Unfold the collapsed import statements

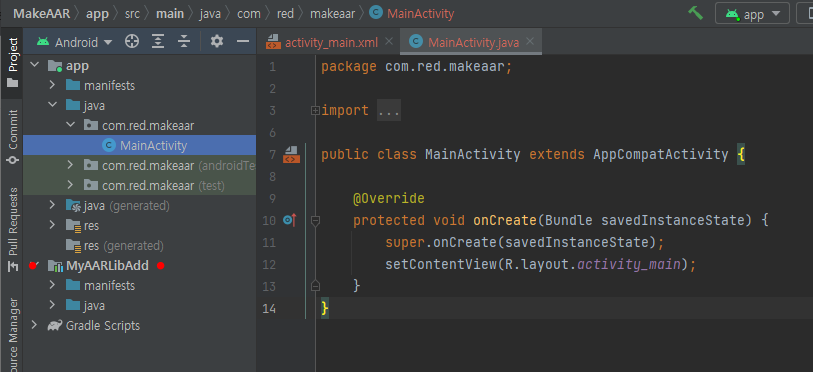[315, 111]
